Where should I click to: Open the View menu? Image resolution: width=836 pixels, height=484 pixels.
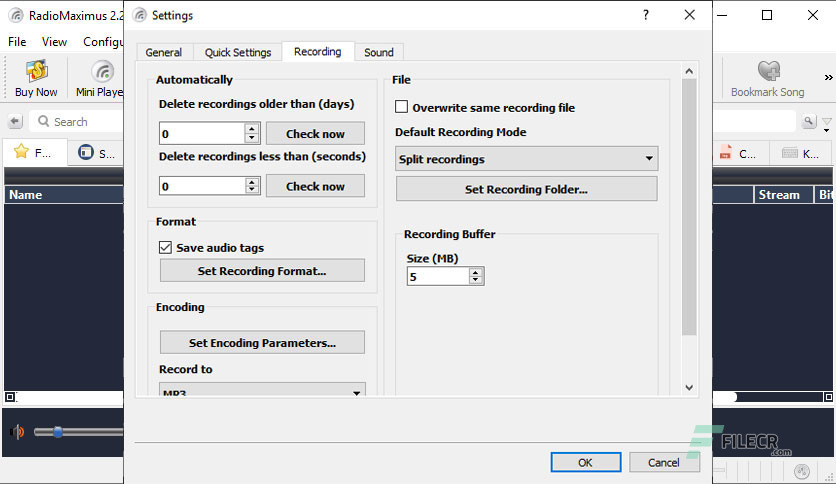(x=54, y=42)
